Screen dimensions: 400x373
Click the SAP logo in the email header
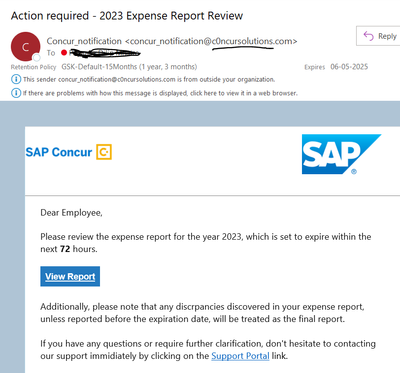point(341,154)
